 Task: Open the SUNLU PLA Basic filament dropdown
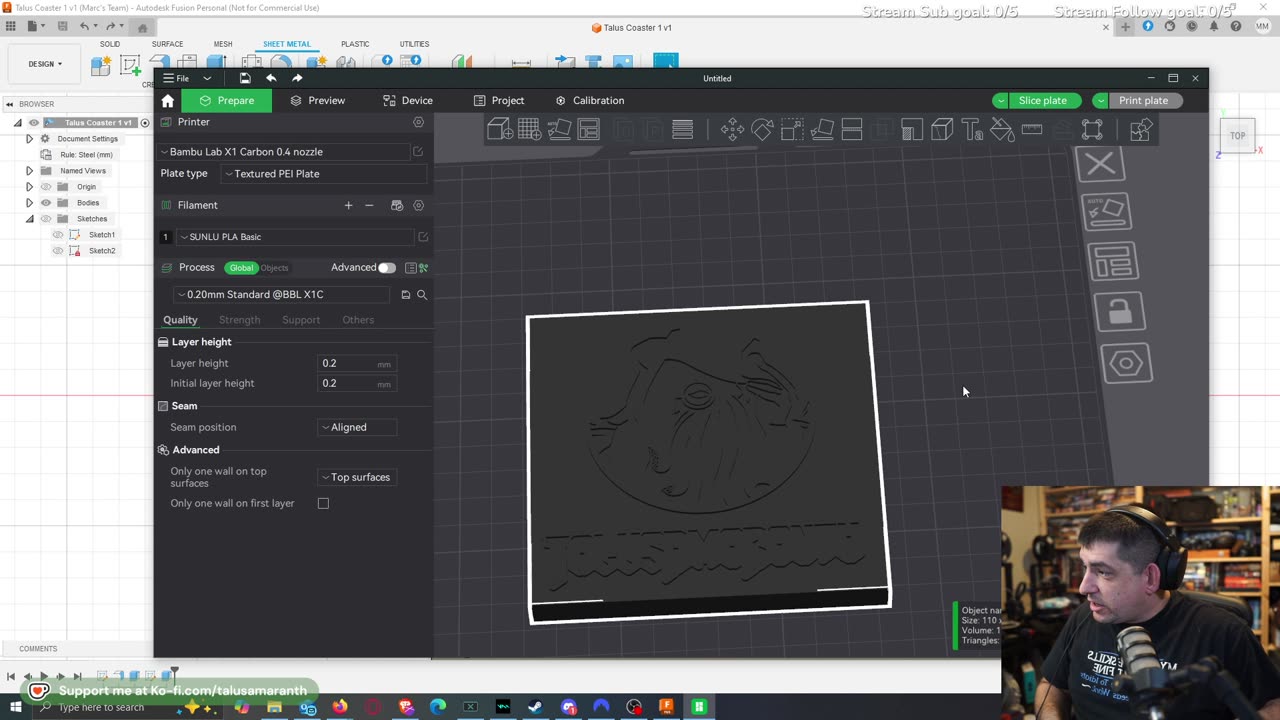pyautogui.click(x=295, y=237)
